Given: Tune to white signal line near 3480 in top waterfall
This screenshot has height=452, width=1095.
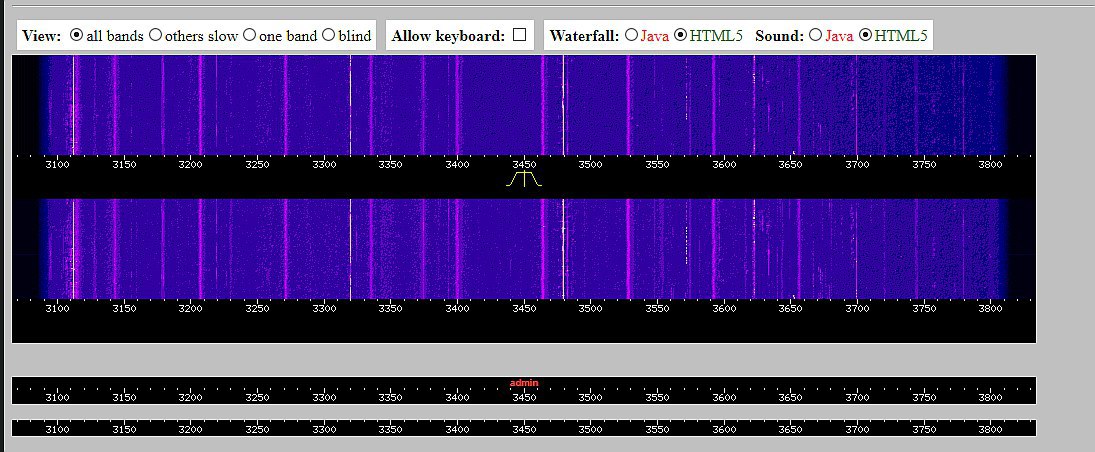Looking at the screenshot, I should [x=564, y=105].
